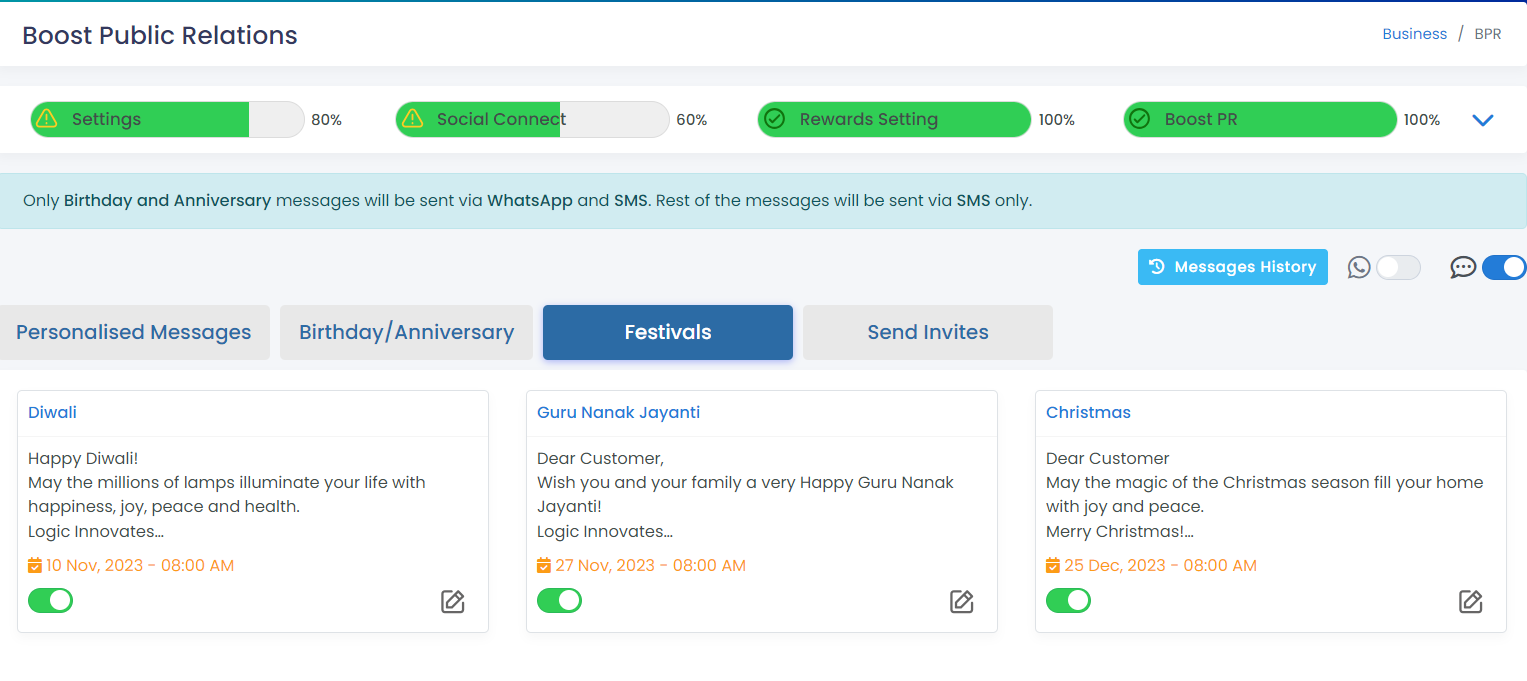Viewport: 1527px width, 681px height.
Task: Click the Social Connect 60% progress bar
Action: tap(532, 119)
